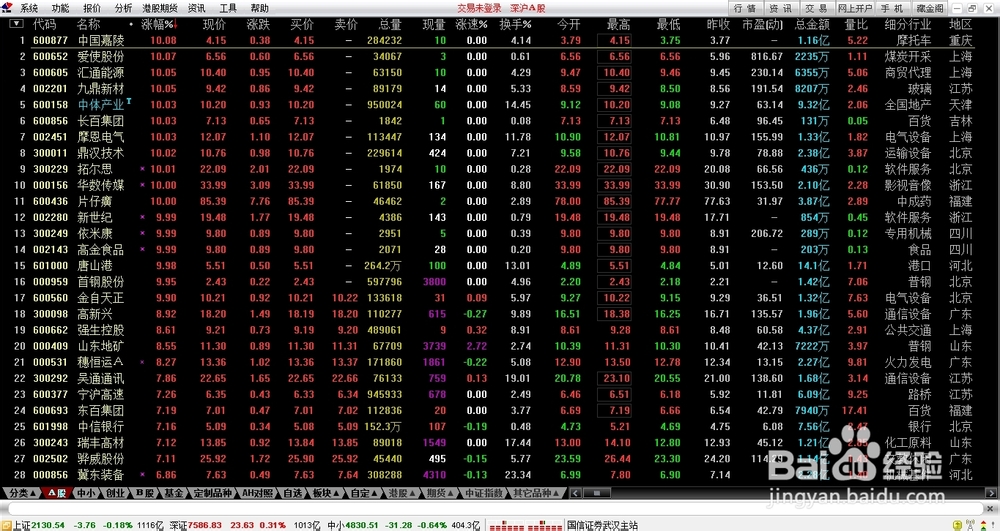The image size is (1000, 531).
Task: Sort by the 市盈(动) column header
Action: click(x=763, y=24)
